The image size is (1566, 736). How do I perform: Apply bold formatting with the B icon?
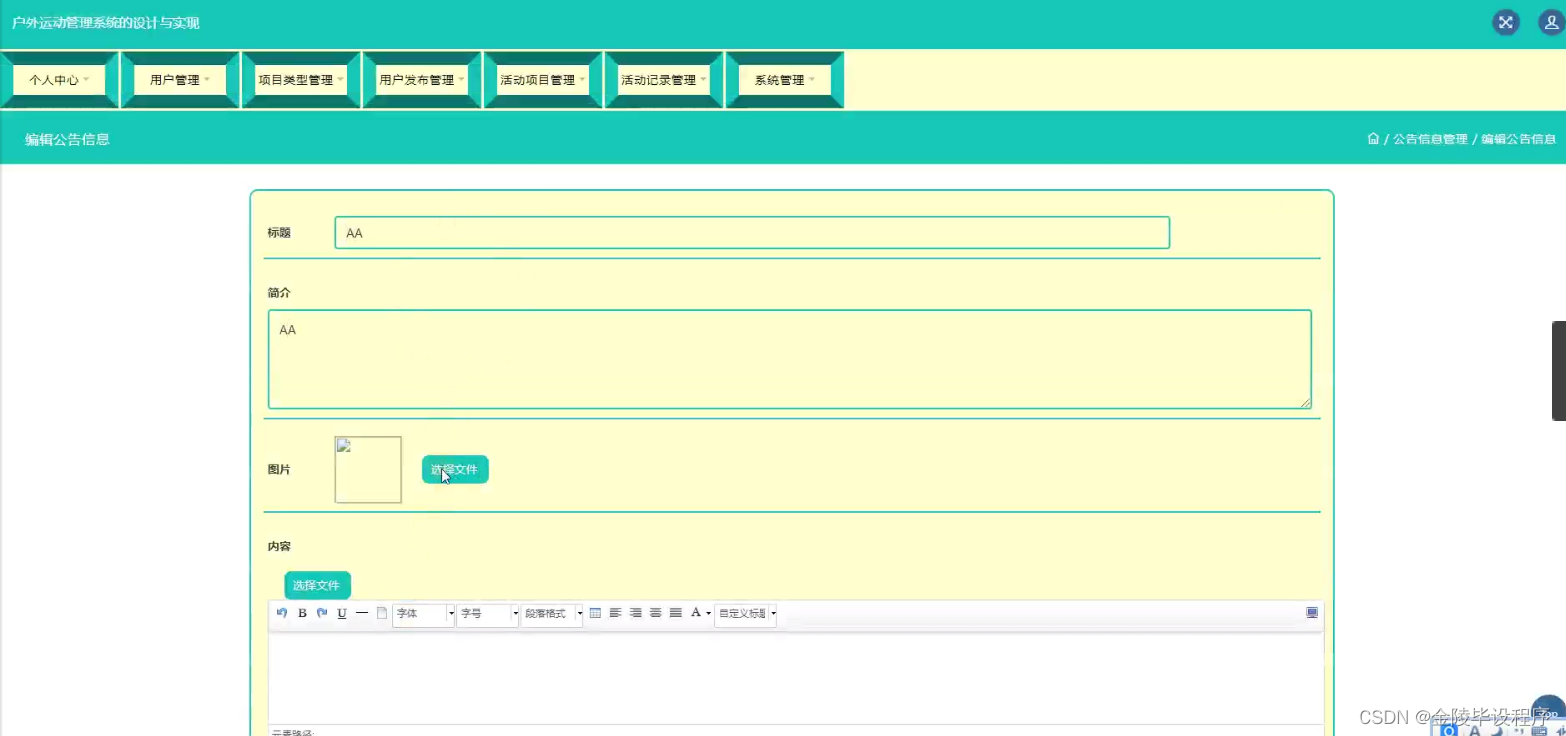coord(302,613)
